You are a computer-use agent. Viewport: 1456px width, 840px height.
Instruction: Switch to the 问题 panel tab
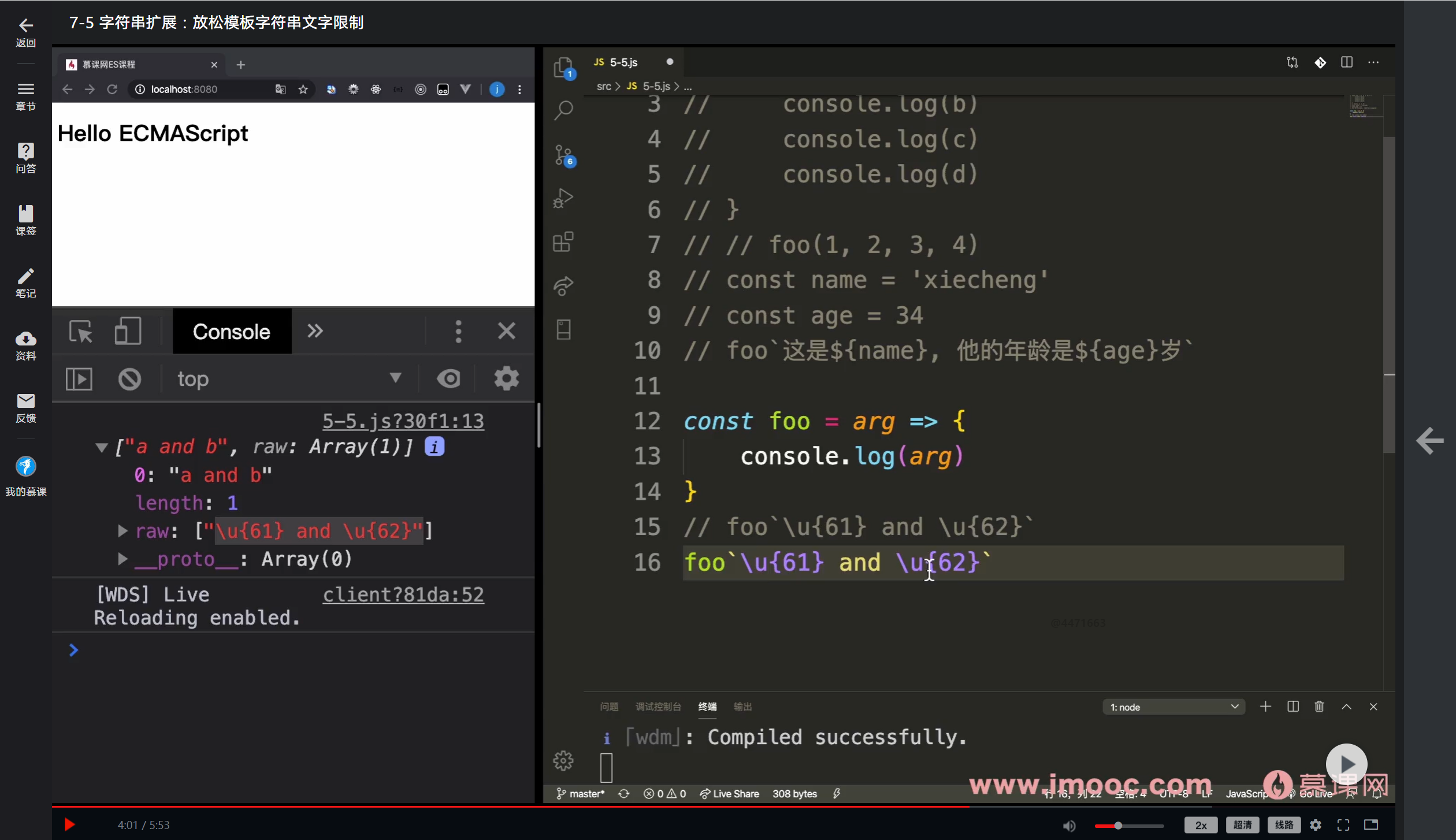point(609,707)
